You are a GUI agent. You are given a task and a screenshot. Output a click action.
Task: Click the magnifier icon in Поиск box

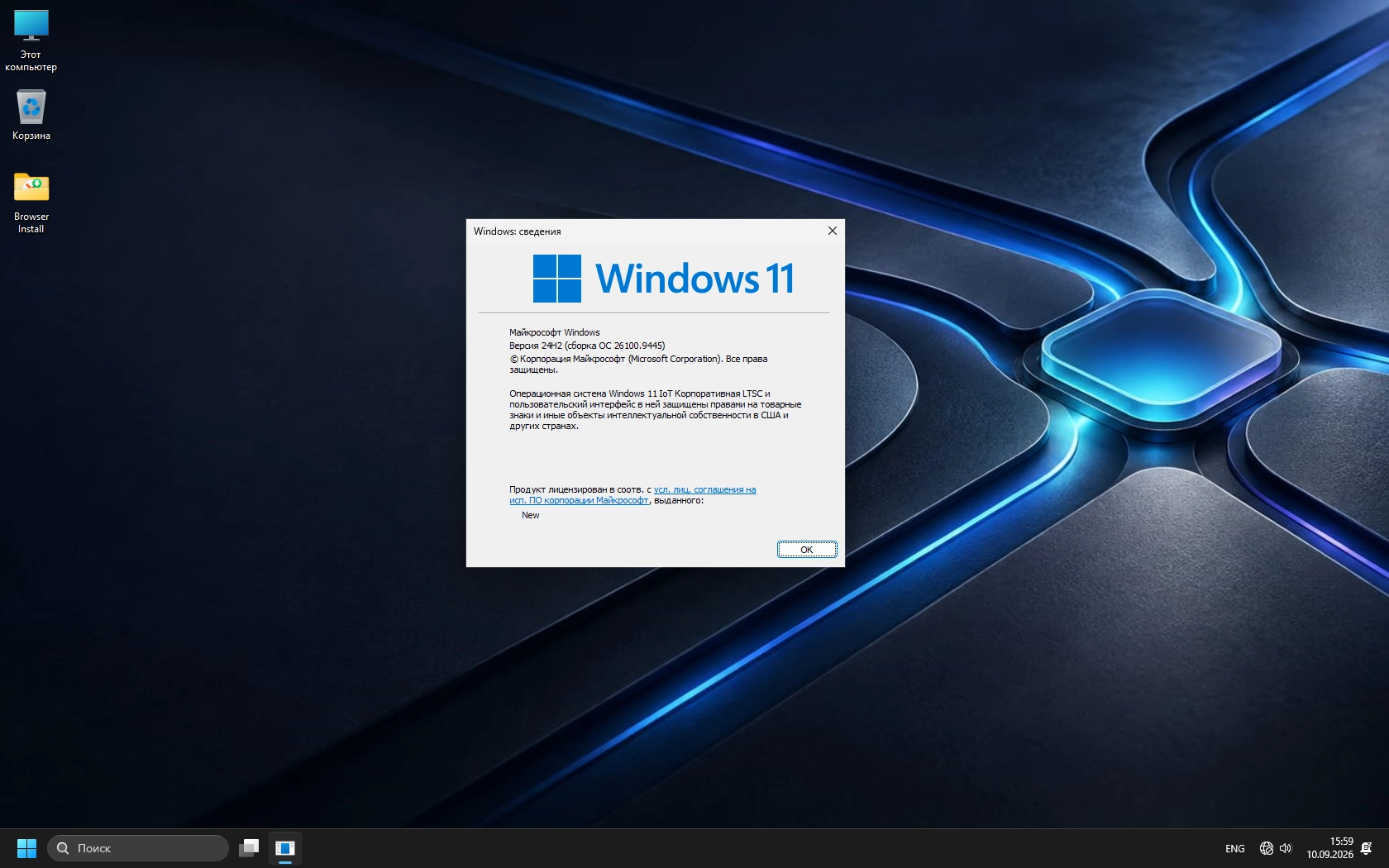pos(63,848)
